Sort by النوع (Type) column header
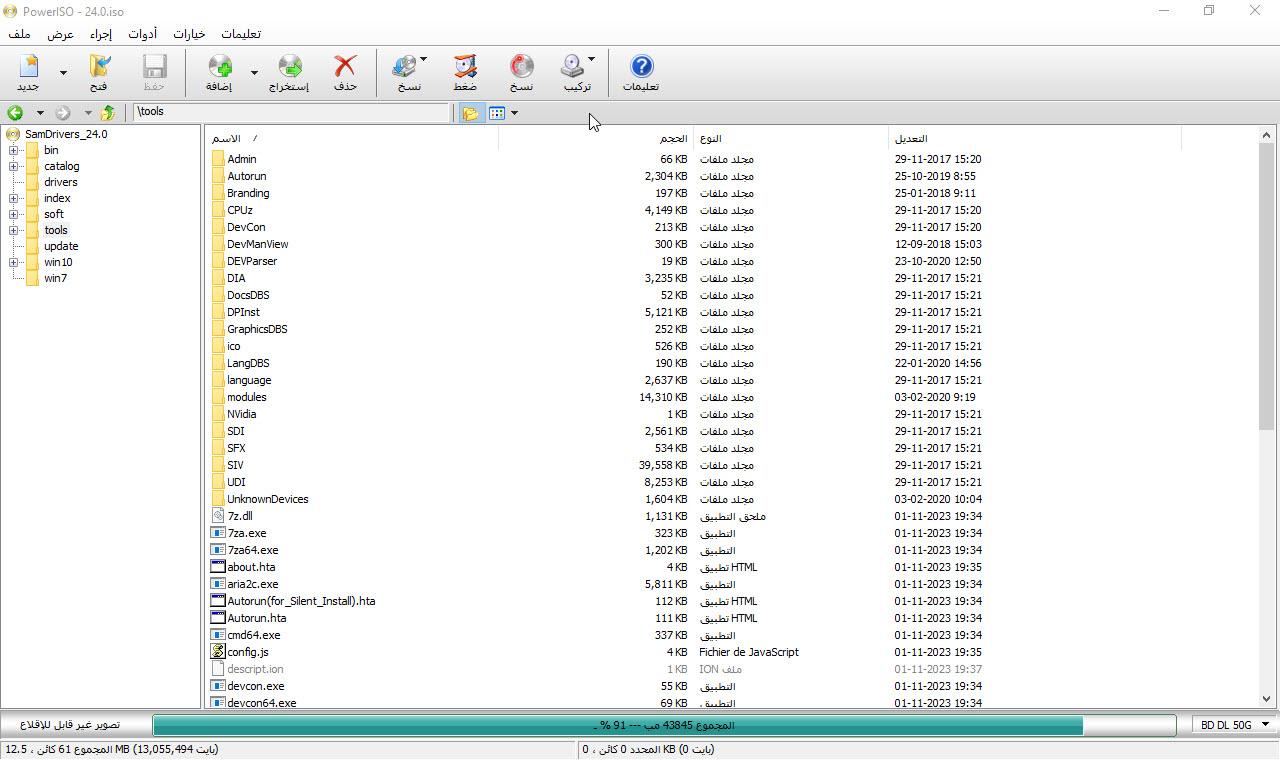Viewport: 1280px width, 760px height. coord(790,138)
